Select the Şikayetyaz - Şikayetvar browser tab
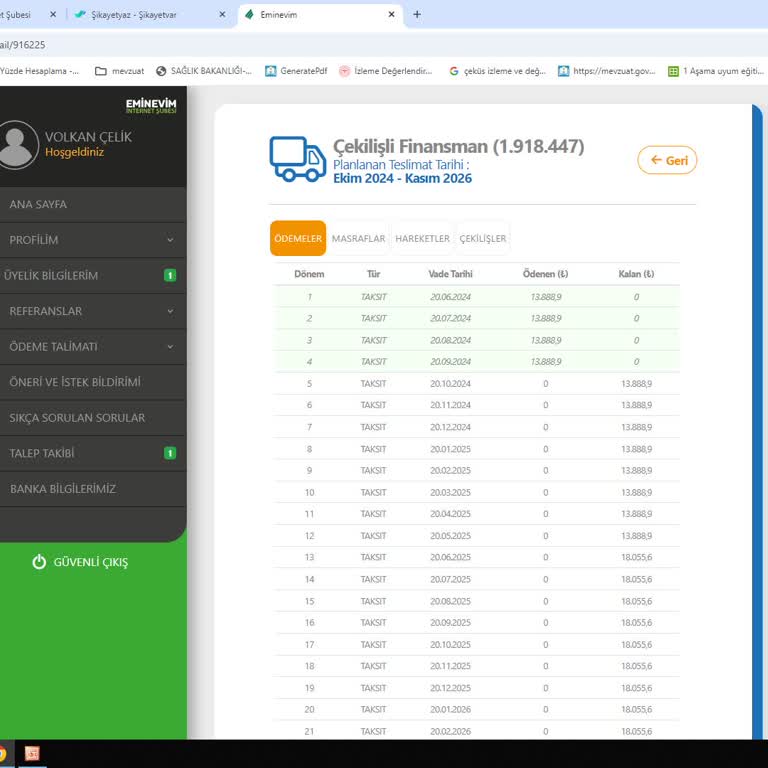This screenshot has width=768, height=768. click(140, 15)
